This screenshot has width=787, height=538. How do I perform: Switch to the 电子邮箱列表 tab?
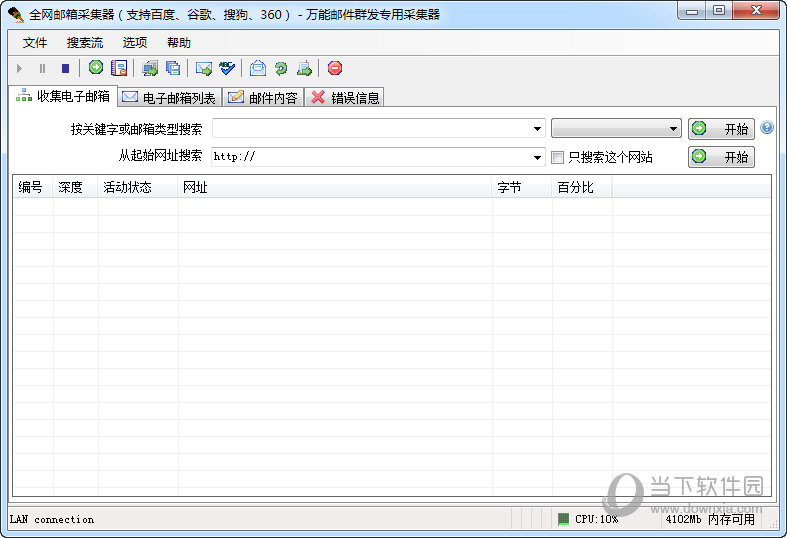coord(170,97)
